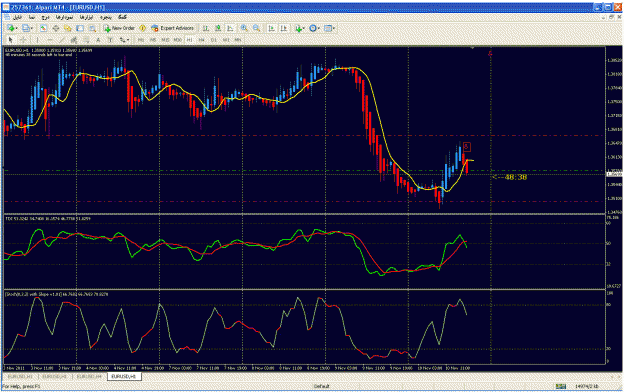Switch chart display to bar chart

coord(206,28)
